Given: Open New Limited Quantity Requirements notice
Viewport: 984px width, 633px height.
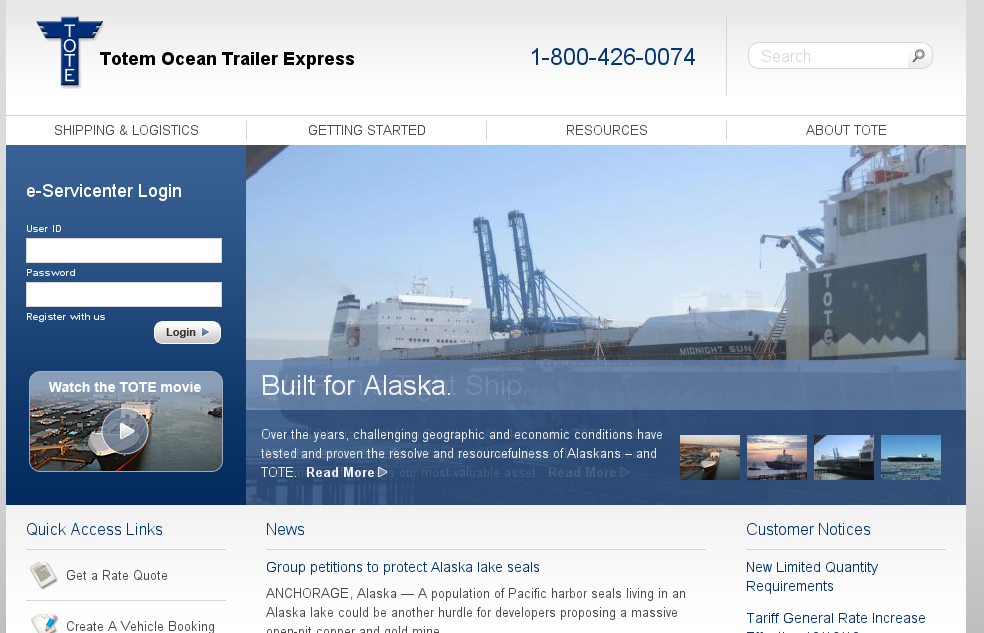Looking at the screenshot, I should (x=811, y=577).
